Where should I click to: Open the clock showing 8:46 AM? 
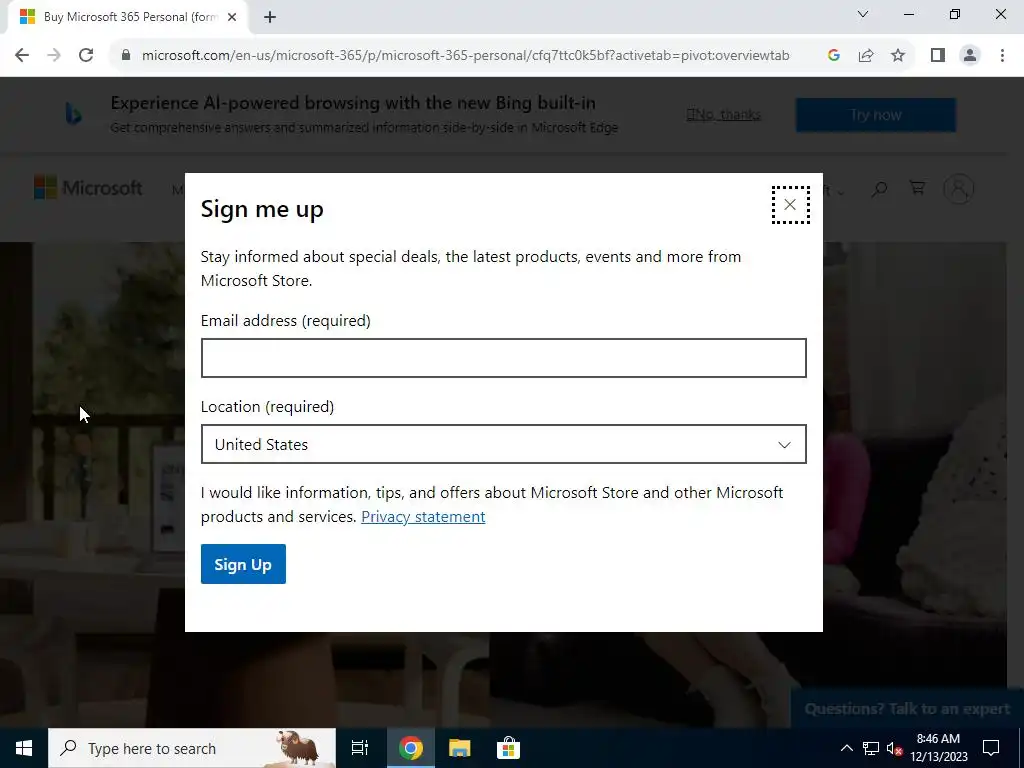[x=938, y=748]
